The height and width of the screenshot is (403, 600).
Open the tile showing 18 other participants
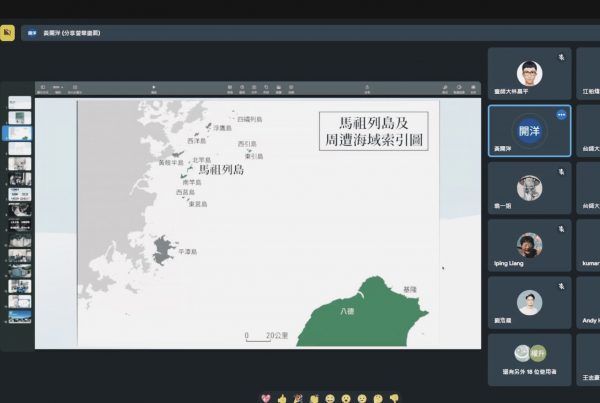[529, 358]
